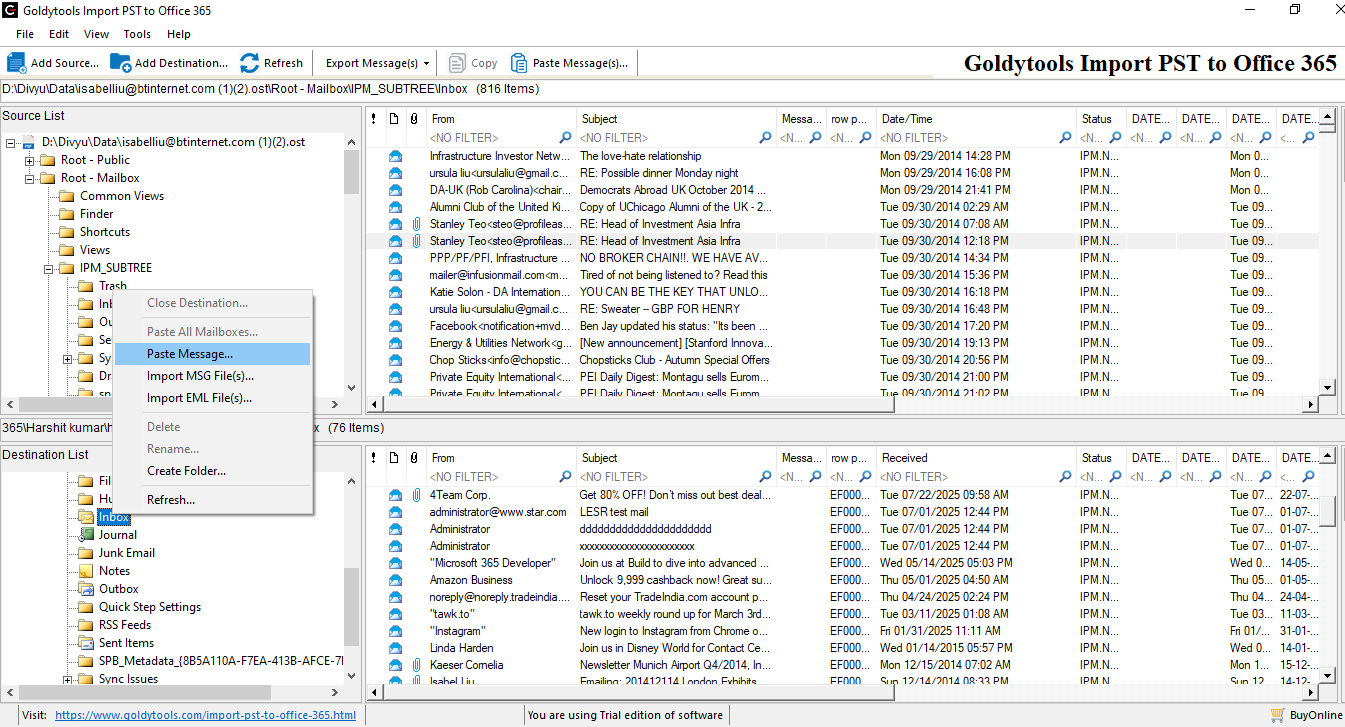
Task: Open the filter funnel on the Subject column
Action: click(766, 138)
